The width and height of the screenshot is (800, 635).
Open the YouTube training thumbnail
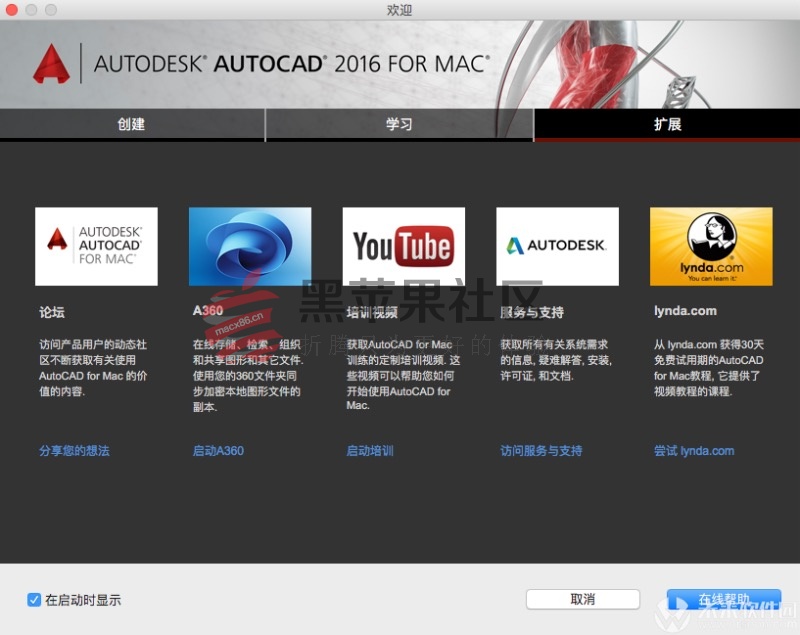(404, 246)
